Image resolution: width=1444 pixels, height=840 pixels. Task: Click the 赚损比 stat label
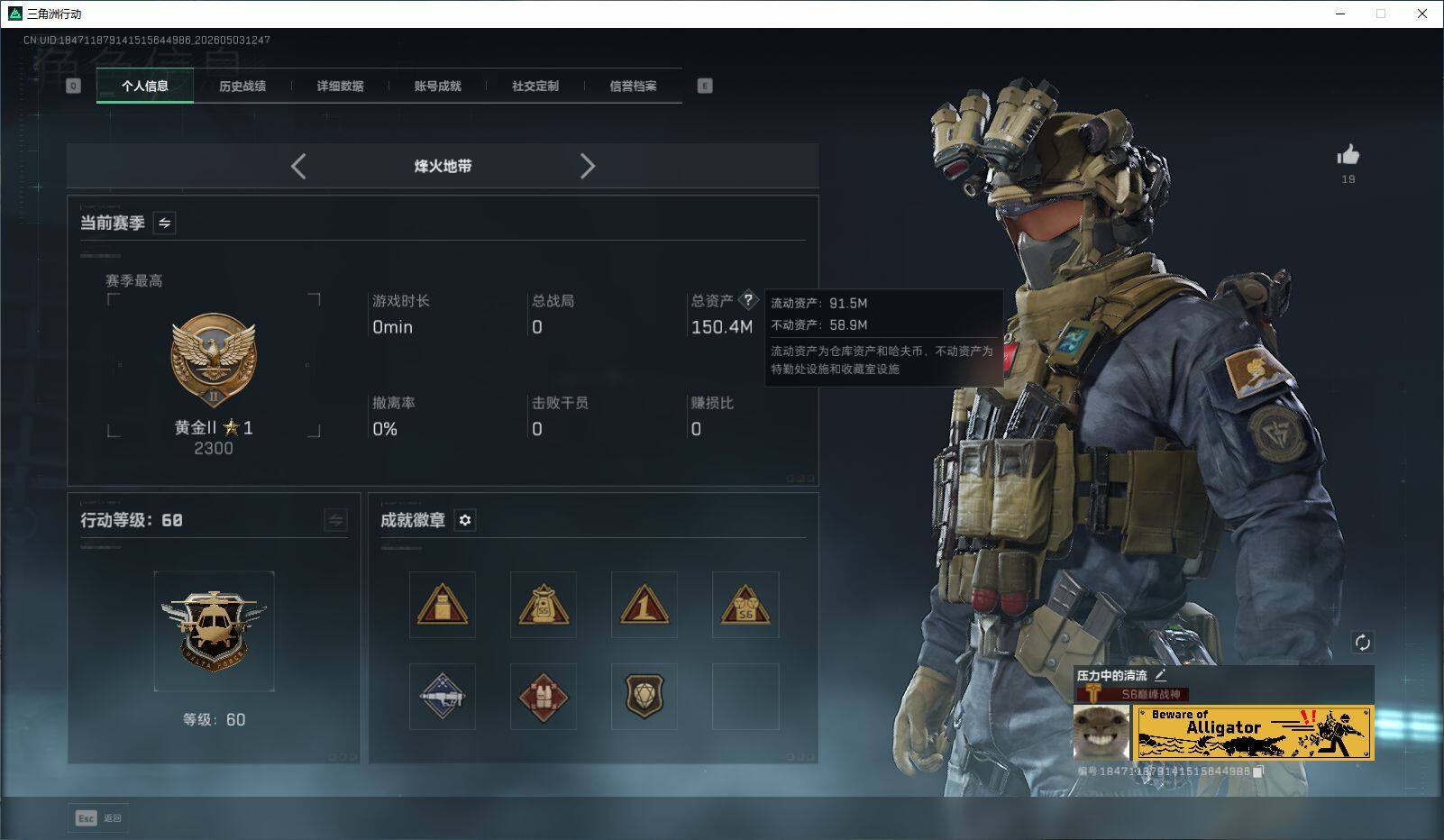(x=712, y=403)
